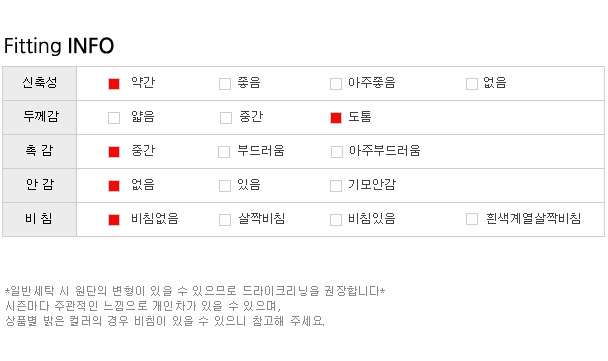
Task: Uncheck the red 없음 box in 안감 row
Action: pyautogui.click(x=114, y=186)
